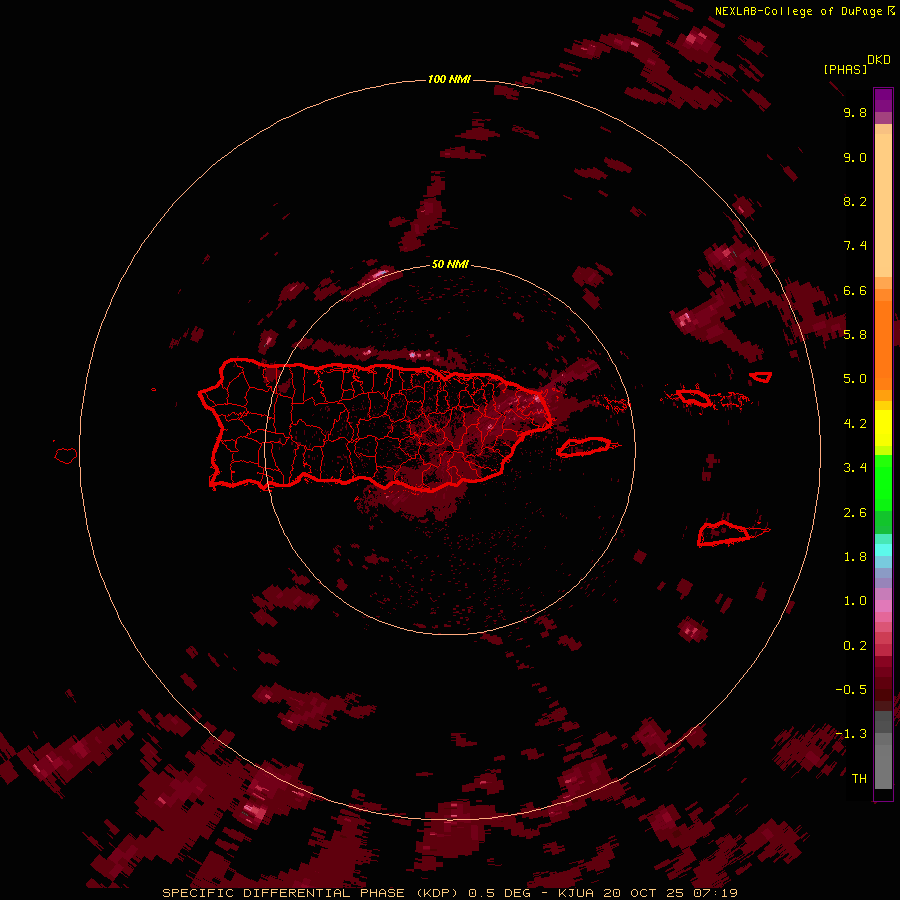Click the TH threshold label on scale
900x900 pixels.
coord(859,779)
